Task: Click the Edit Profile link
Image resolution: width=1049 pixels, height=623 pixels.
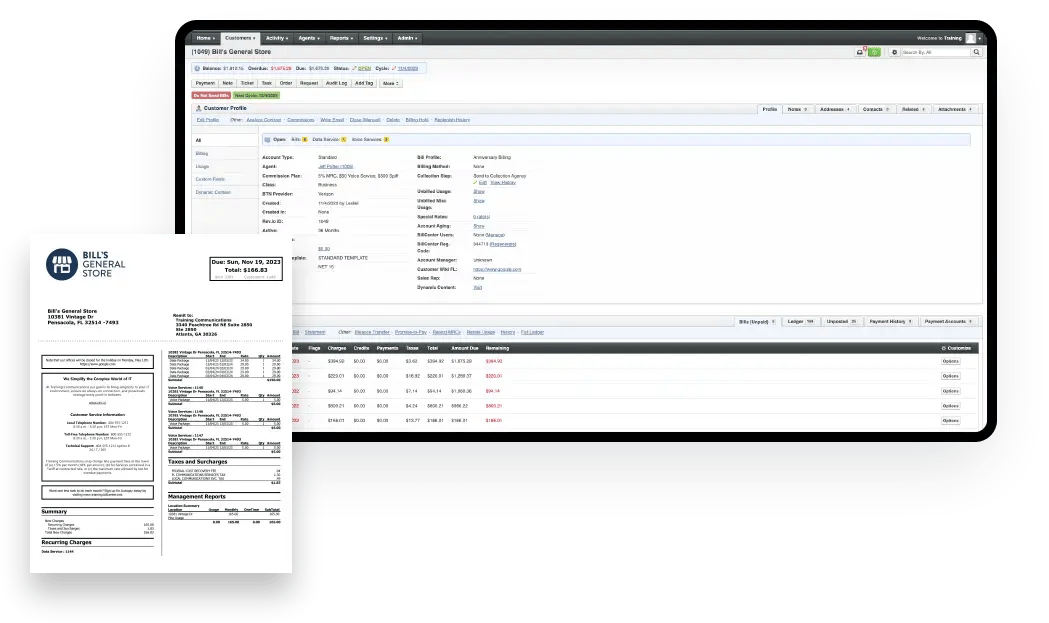Action: coord(208,120)
